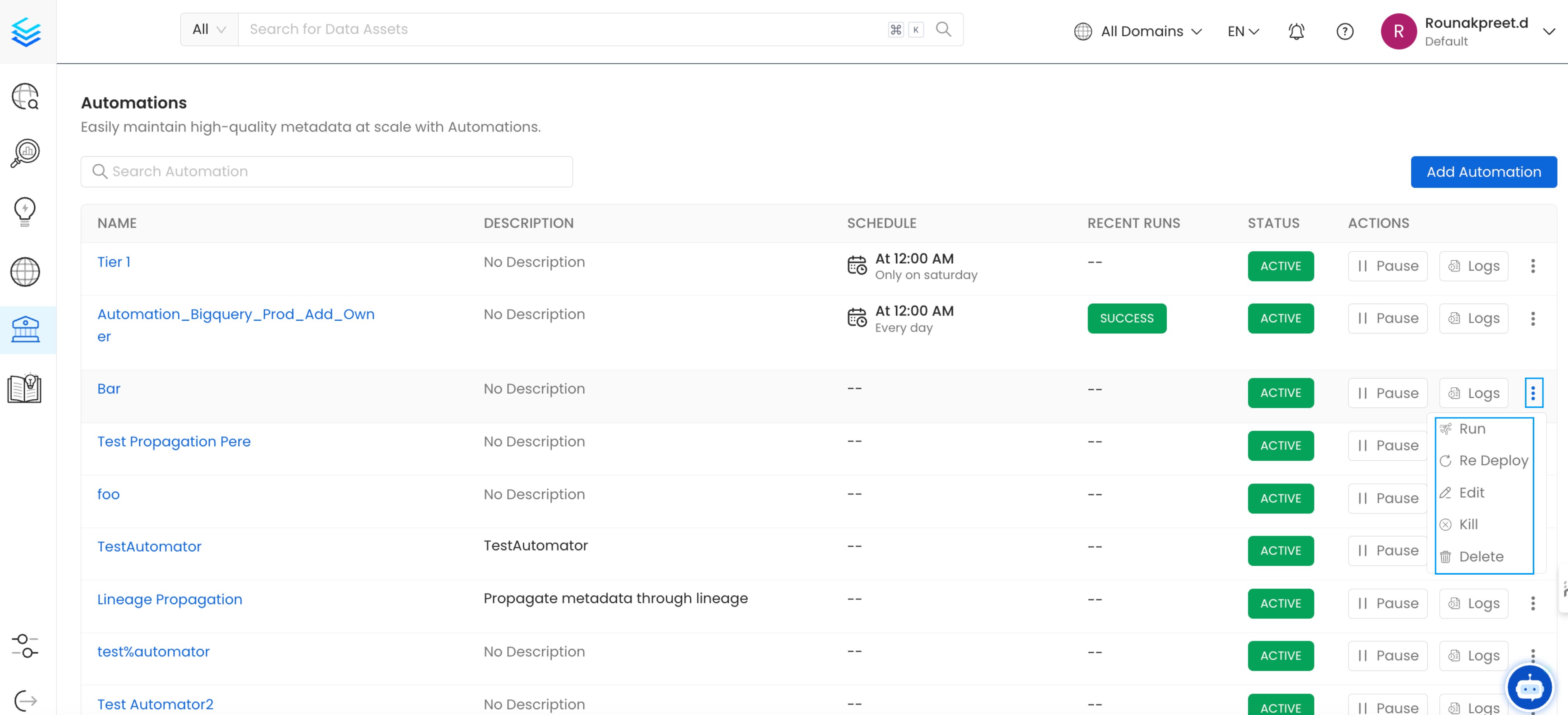Open the Help question-mark icon
1568x715 pixels.
(1345, 31)
